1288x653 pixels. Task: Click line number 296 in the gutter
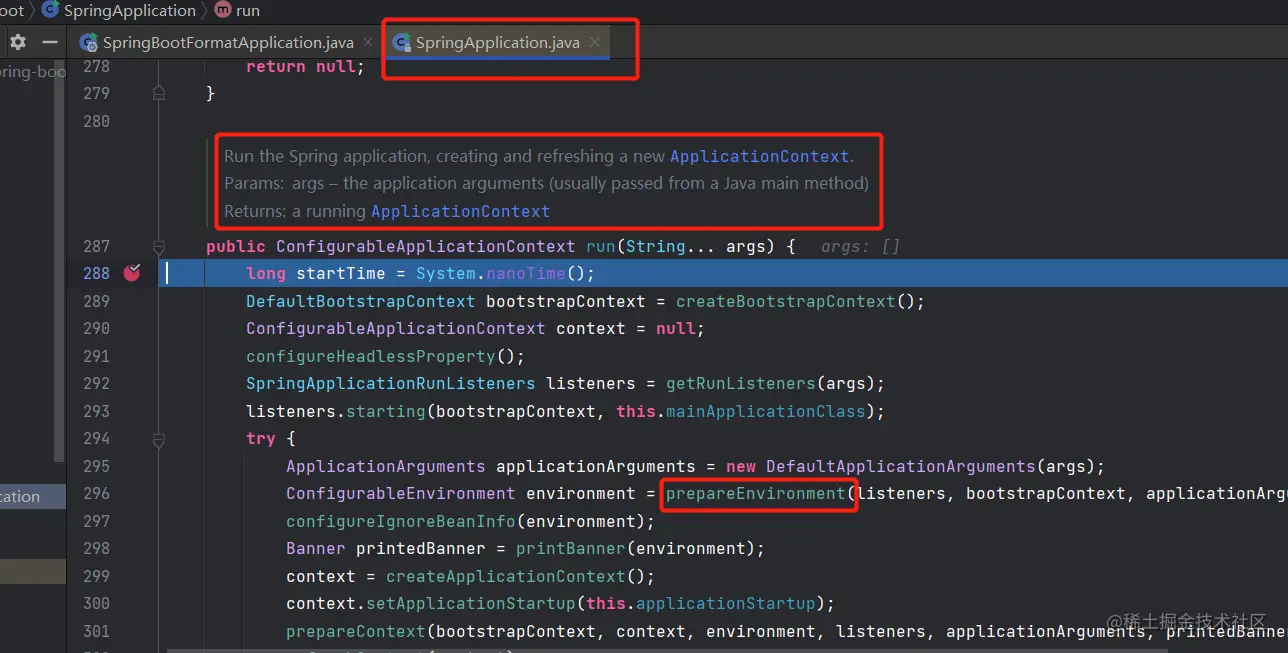coord(96,493)
